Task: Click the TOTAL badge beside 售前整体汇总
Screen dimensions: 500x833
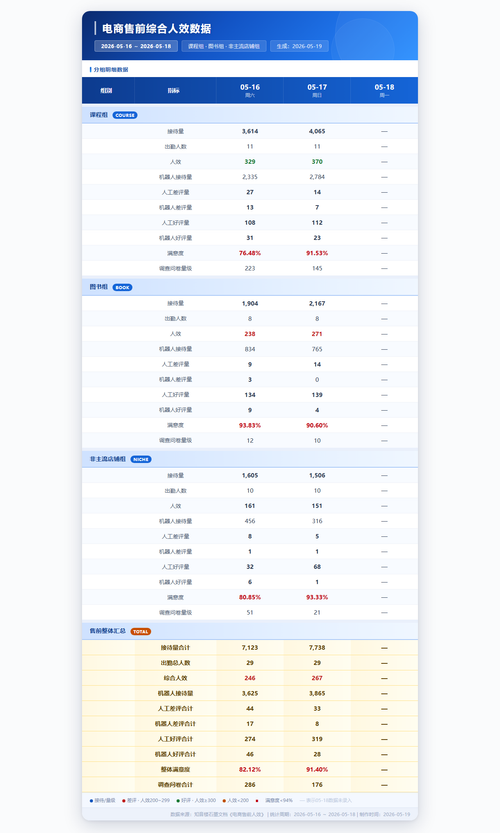Action: pyautogui.click(x=141, y=632)
